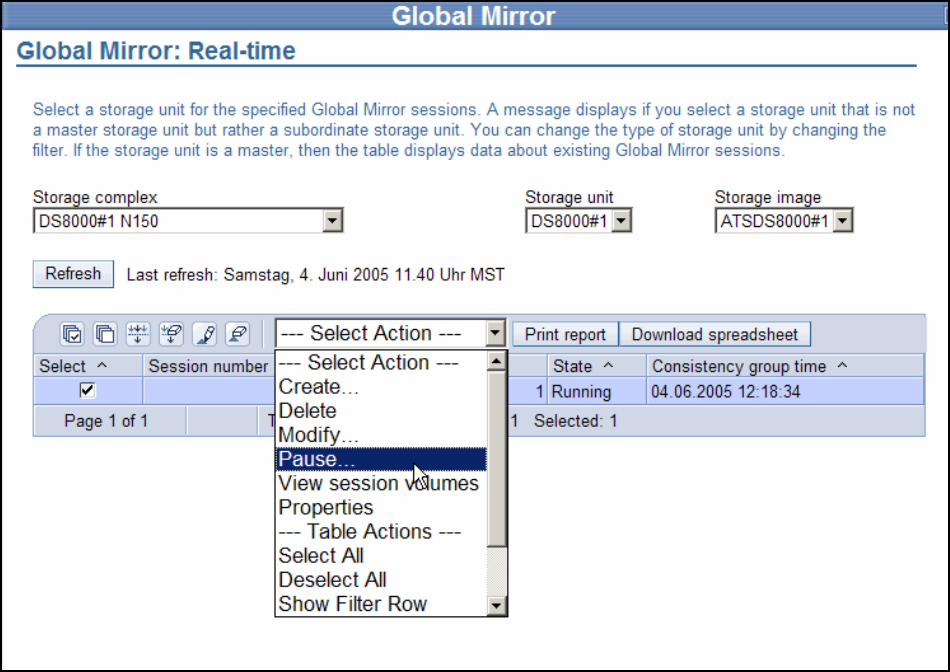Click the Print report button
Image resolution: width=950 pixels, height=672 pixels.
click(565, 335)
